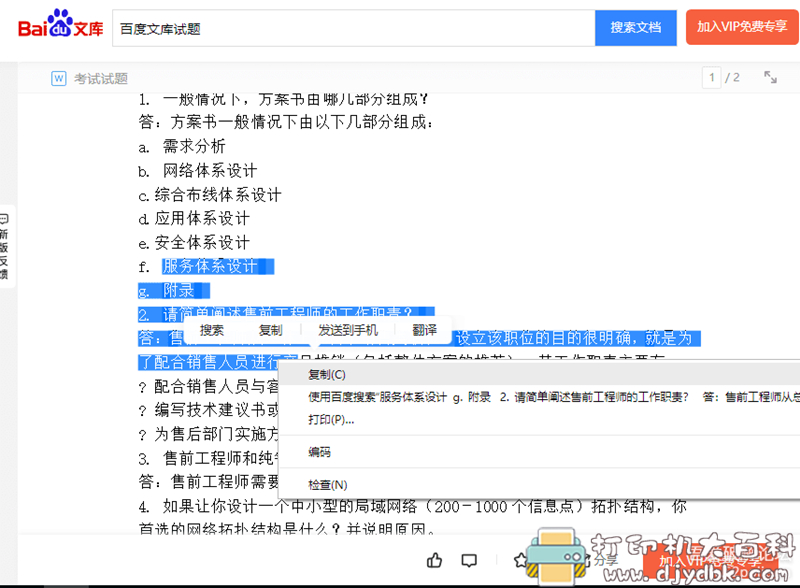Select 编码 in the context menu
Screen dimensions: 800x588
pos(539,452)
